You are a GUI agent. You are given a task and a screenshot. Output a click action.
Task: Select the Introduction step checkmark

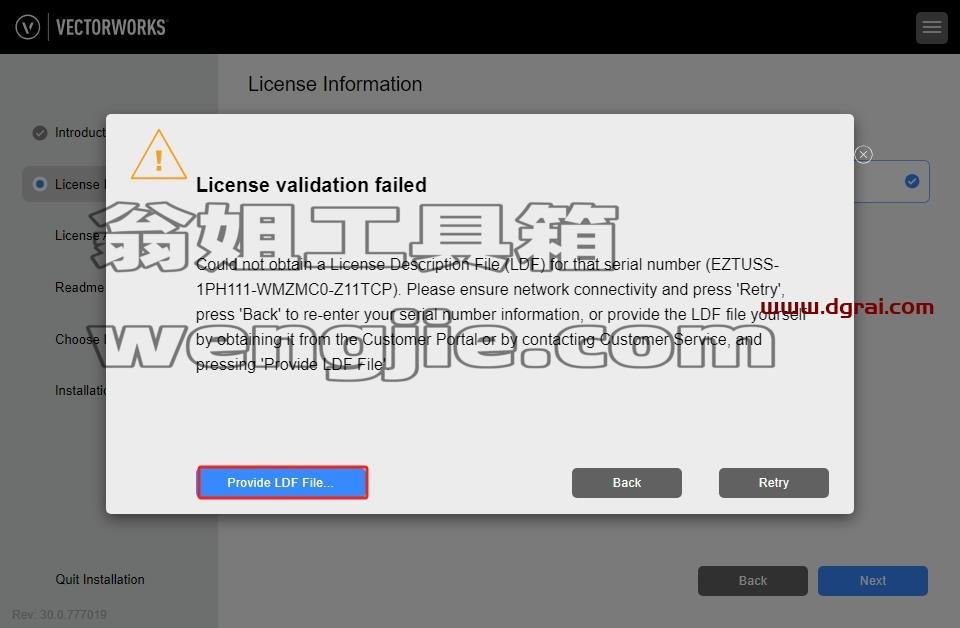(x=40, y=133)
